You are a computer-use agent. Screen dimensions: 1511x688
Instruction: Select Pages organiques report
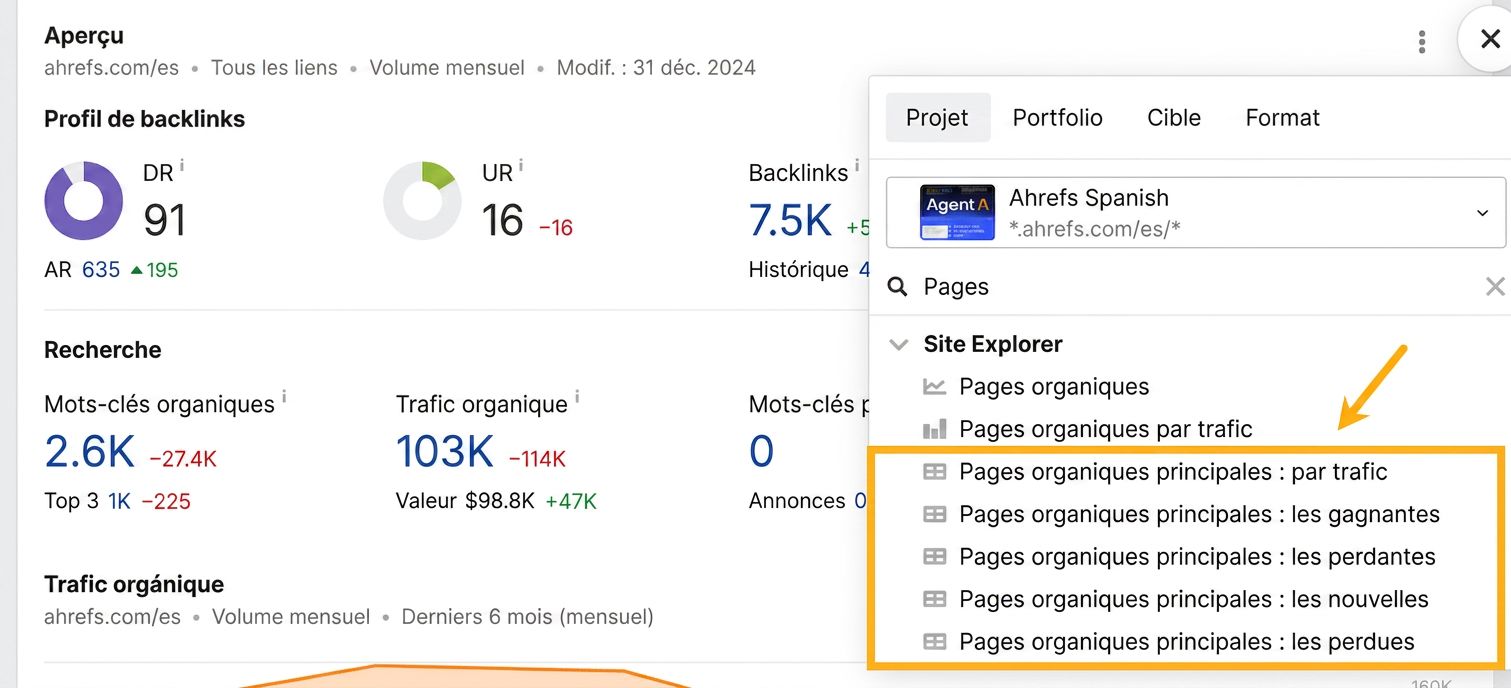click(x=1054, y=387)
